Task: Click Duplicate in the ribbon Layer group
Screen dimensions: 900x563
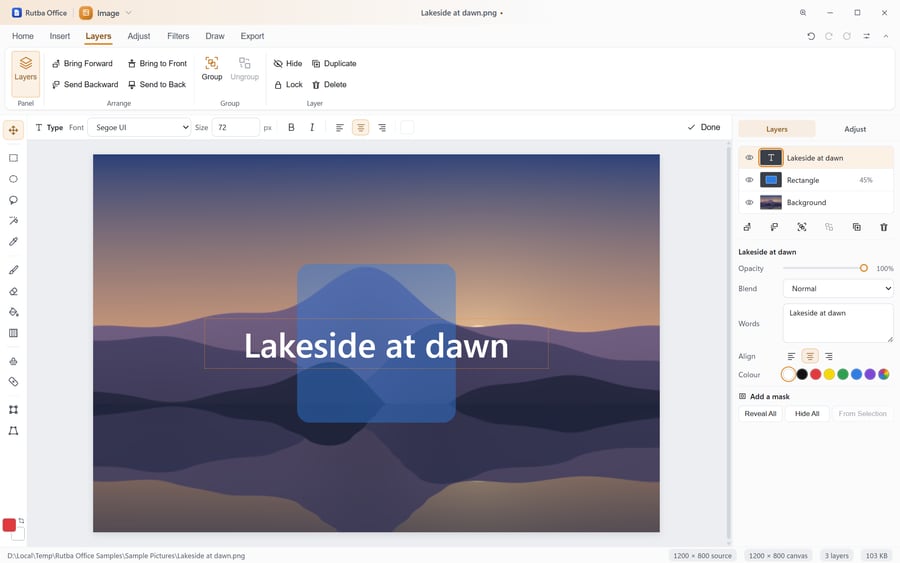Action: [334, 64]
